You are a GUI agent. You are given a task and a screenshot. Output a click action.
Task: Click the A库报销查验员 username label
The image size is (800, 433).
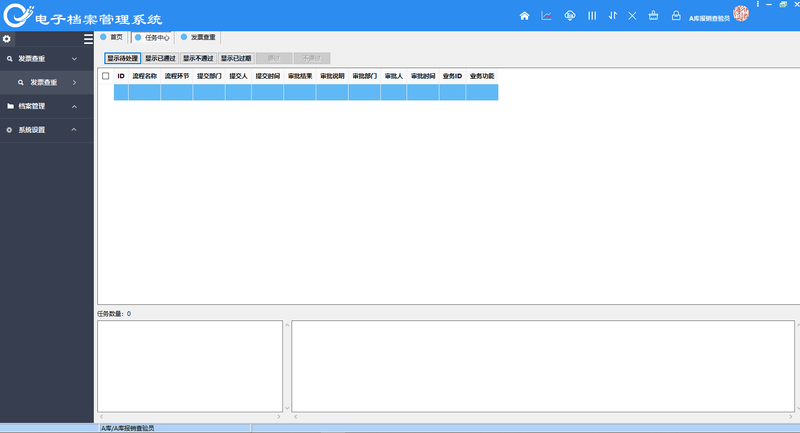[x=709, y=18]
